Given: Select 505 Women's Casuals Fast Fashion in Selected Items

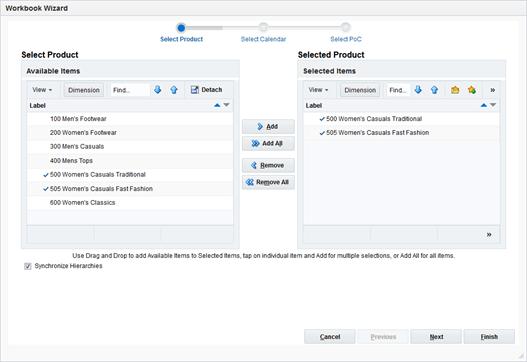Looking at the screenshot, I should [401, 133].
